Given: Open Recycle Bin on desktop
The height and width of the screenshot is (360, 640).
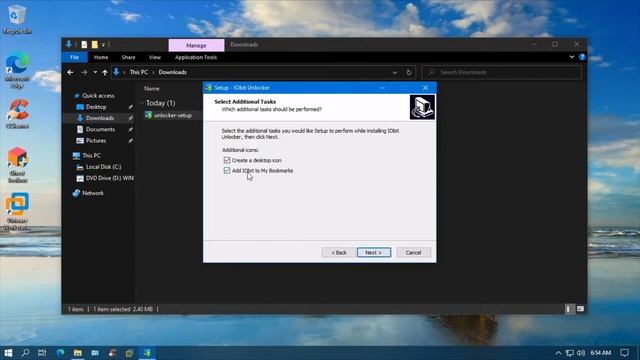Looking at the screenshot, I should click(x=17, y=19).
